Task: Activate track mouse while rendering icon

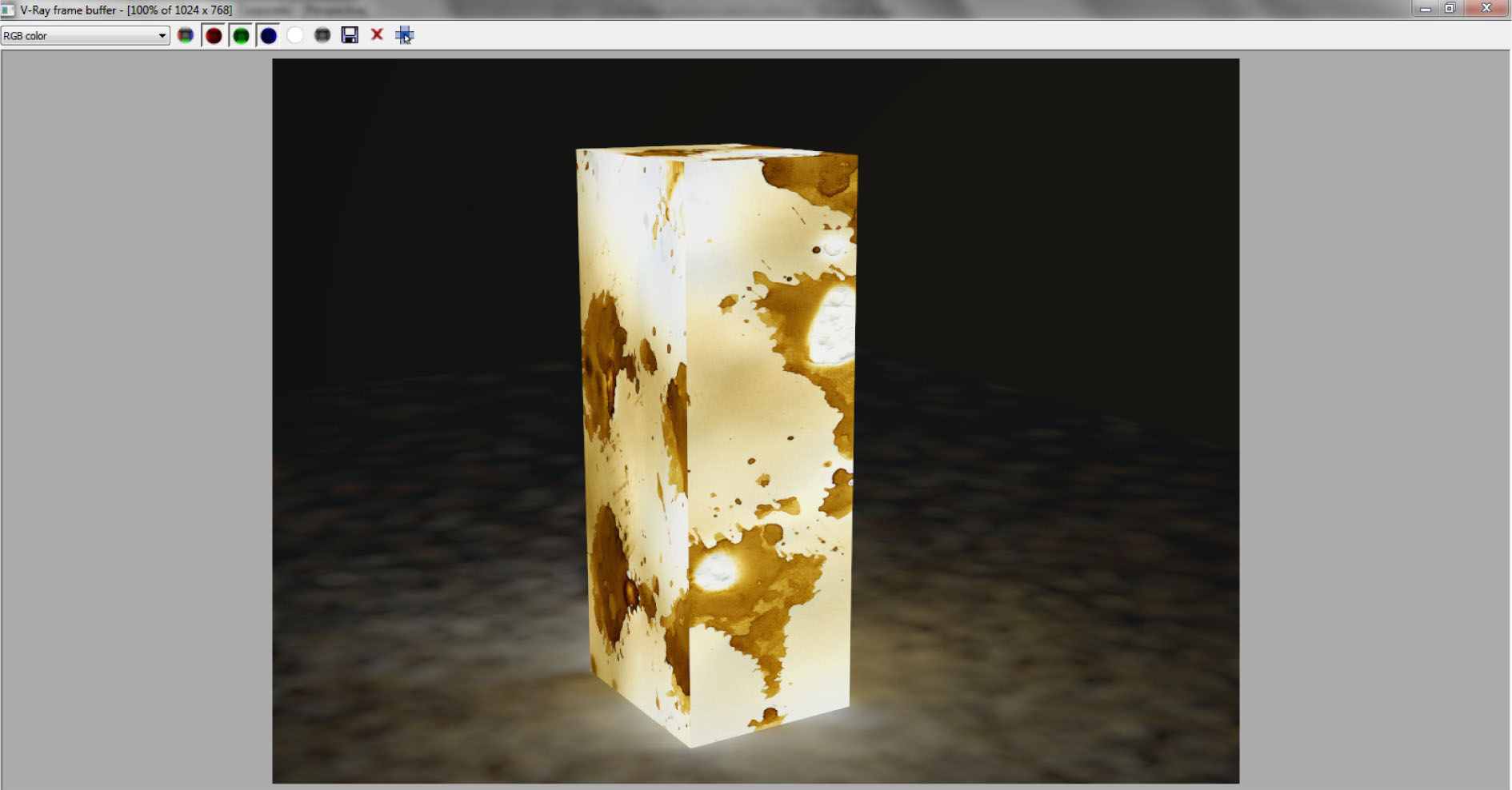Action: pyautogui.click(x=405, y=35)
